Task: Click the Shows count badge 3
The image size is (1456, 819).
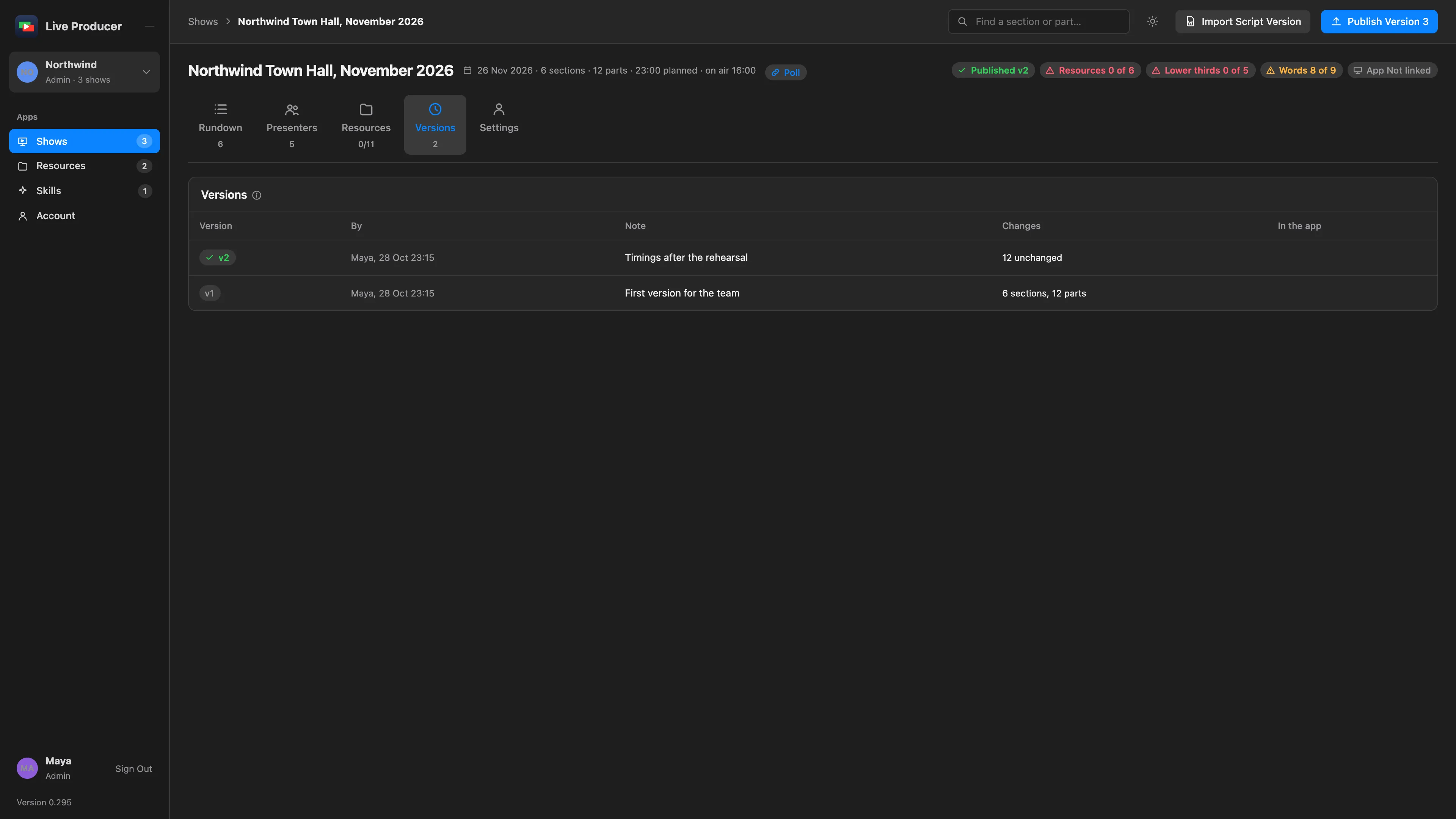Action: click(x=144, y=141)
